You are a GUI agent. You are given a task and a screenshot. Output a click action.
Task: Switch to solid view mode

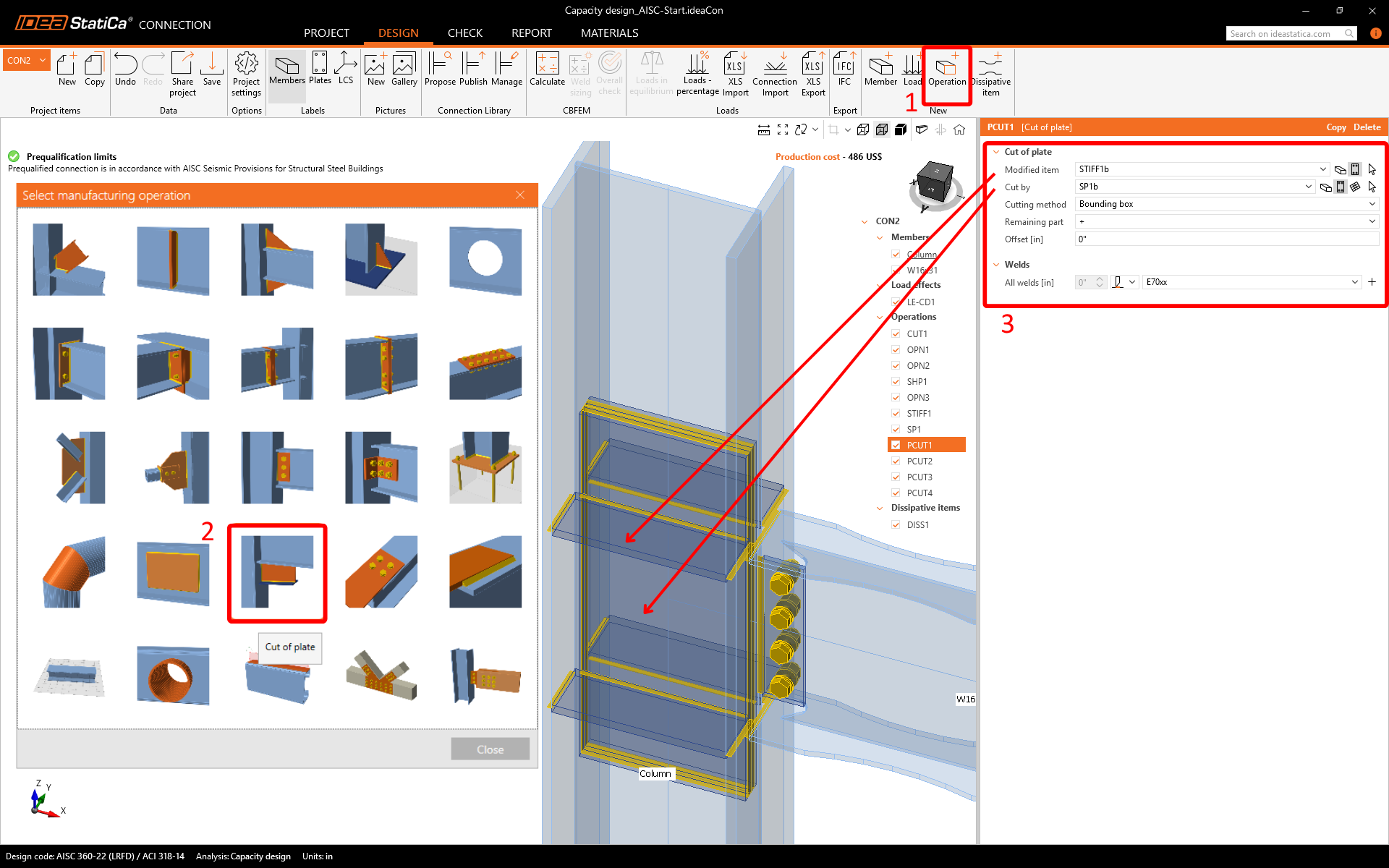(901, 129)
